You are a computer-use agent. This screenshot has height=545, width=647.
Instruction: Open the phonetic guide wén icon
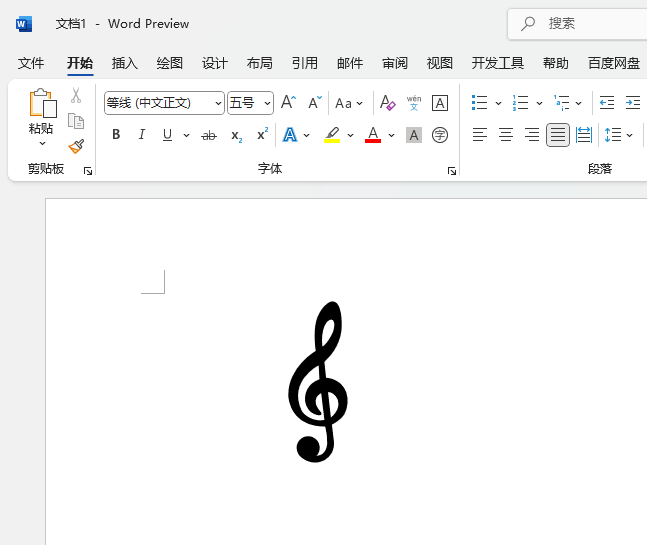[x=413, y=103]
